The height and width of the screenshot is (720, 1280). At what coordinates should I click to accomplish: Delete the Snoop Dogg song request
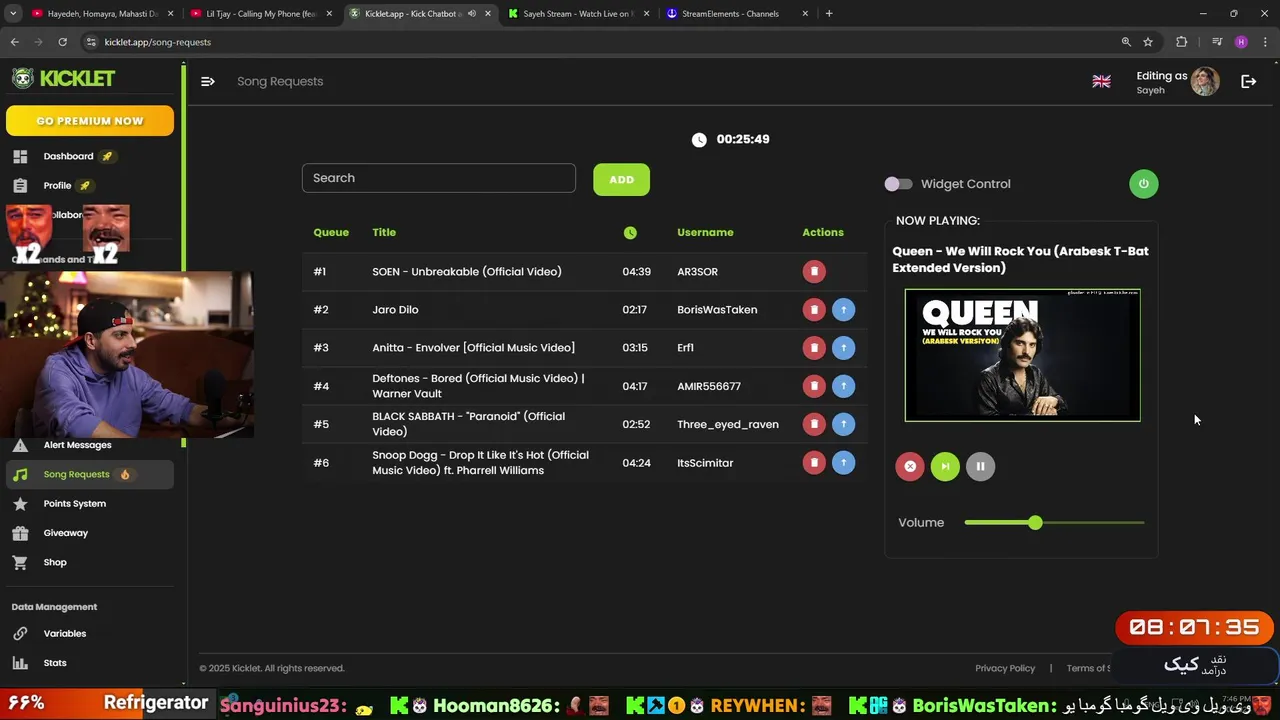[814, 463]
